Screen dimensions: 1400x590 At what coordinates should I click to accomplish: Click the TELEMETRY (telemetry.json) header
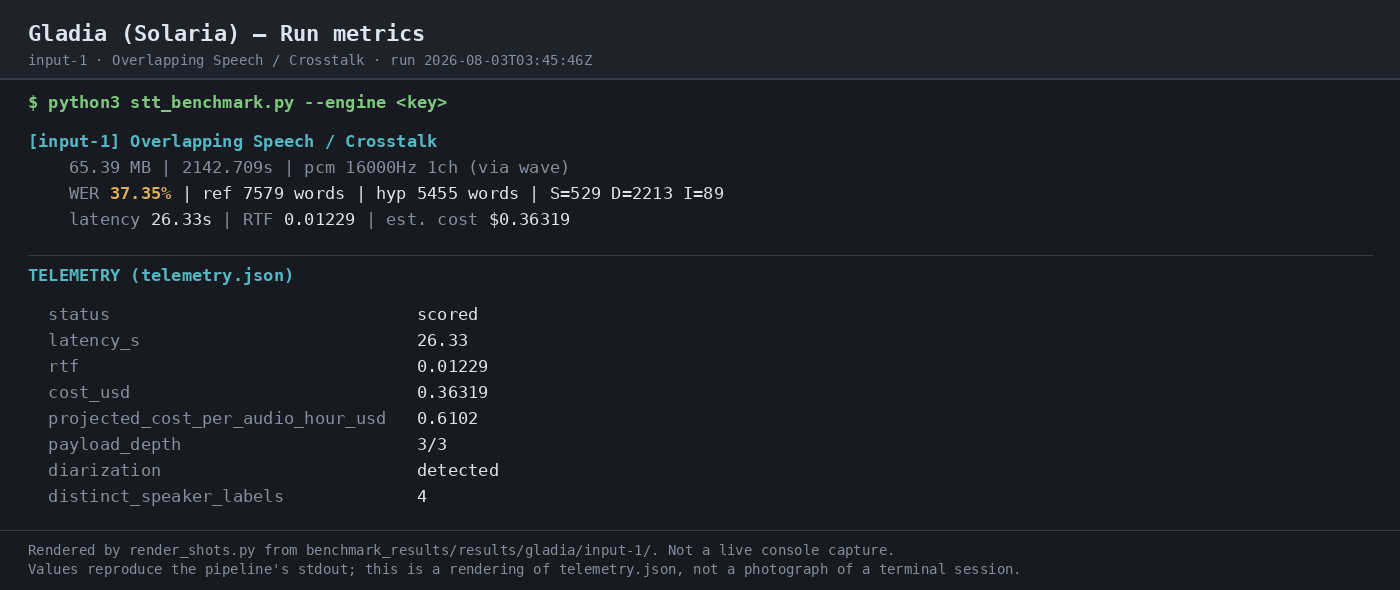(x=161, y=276)
